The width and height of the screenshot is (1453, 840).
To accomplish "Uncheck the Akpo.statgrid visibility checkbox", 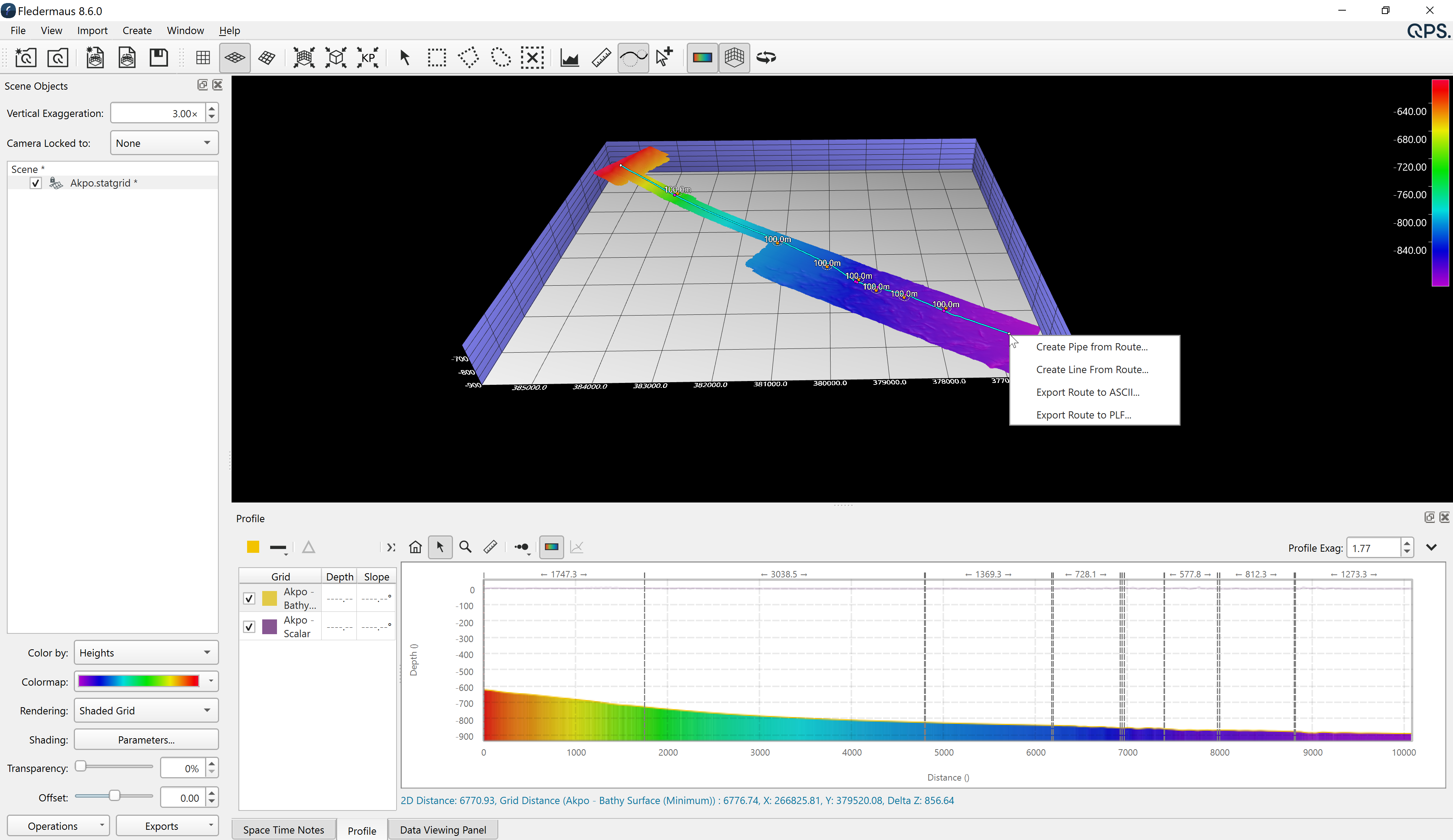I will click(36, 183).
